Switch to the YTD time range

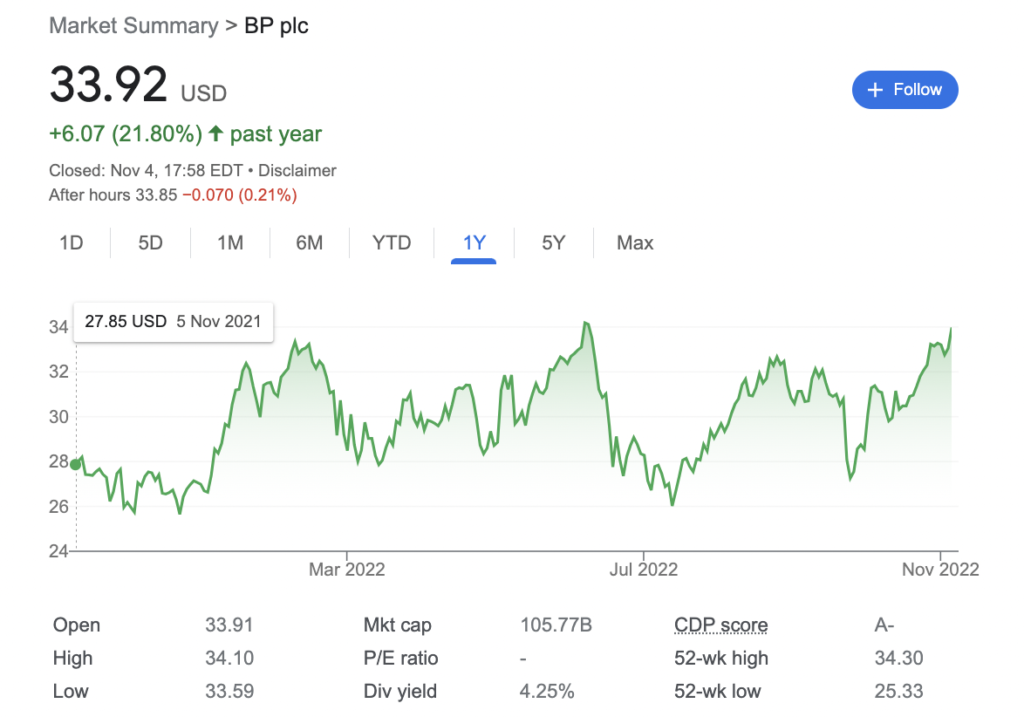click(392, 243)
